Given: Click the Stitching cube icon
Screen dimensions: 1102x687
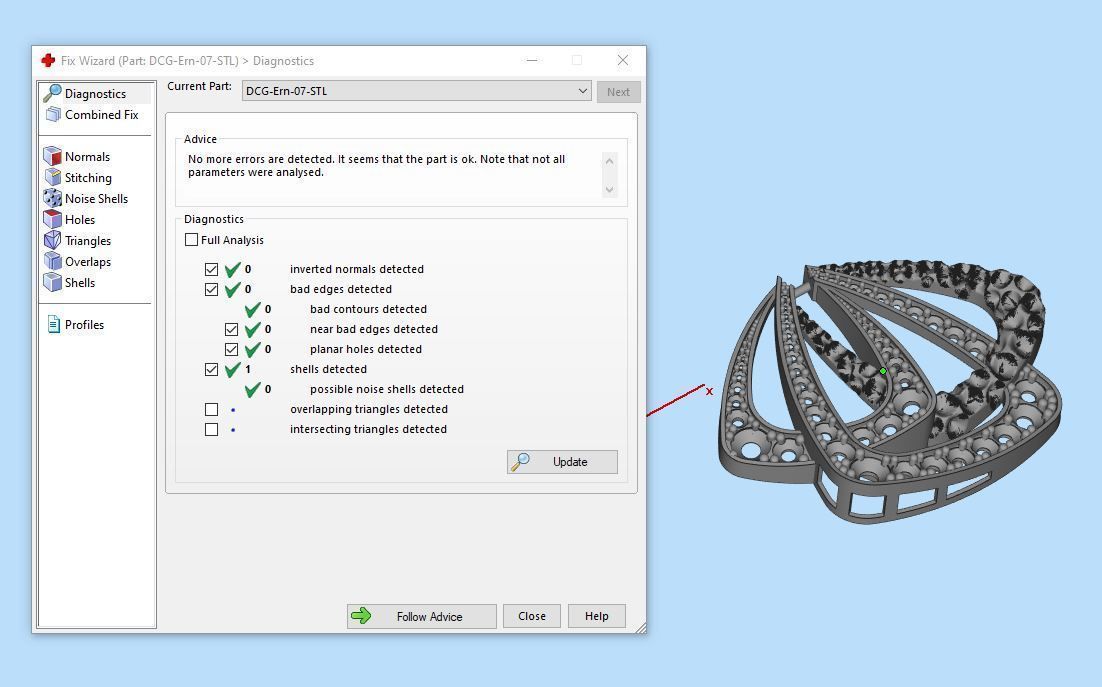Looking at the screenshot, I should 53,177.
